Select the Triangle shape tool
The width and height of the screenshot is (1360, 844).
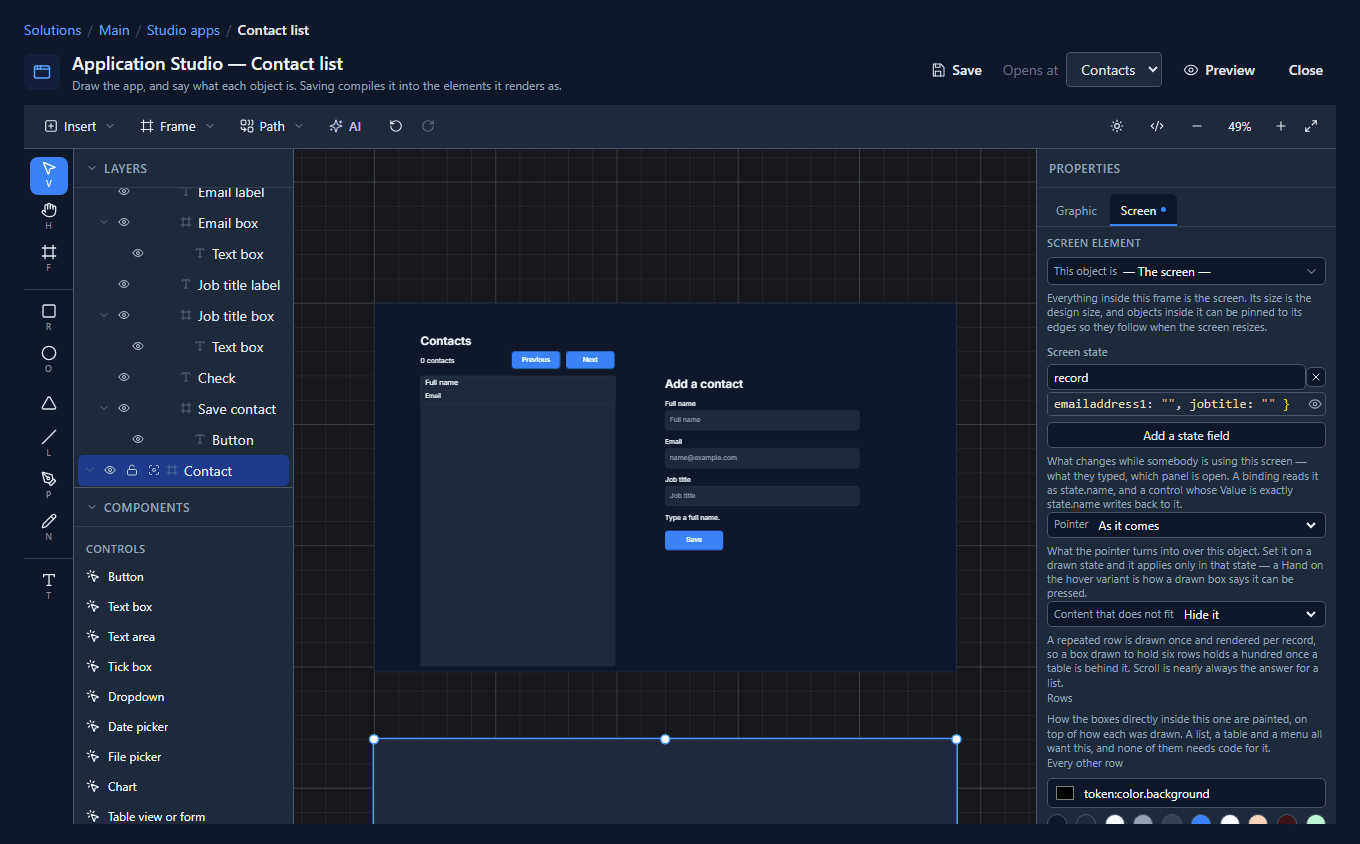[x=49, y=402]
